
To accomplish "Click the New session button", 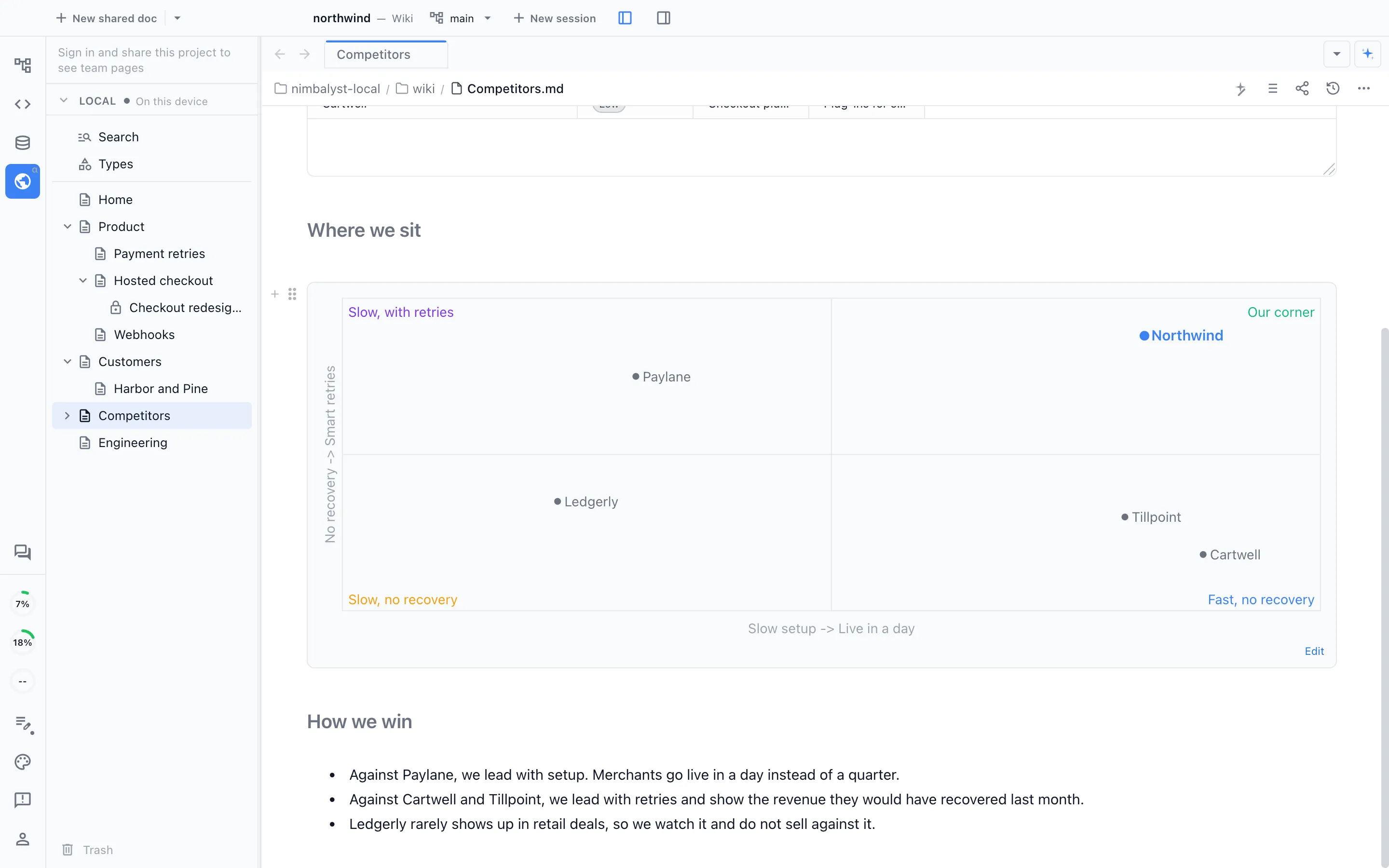I will point(555,18).
